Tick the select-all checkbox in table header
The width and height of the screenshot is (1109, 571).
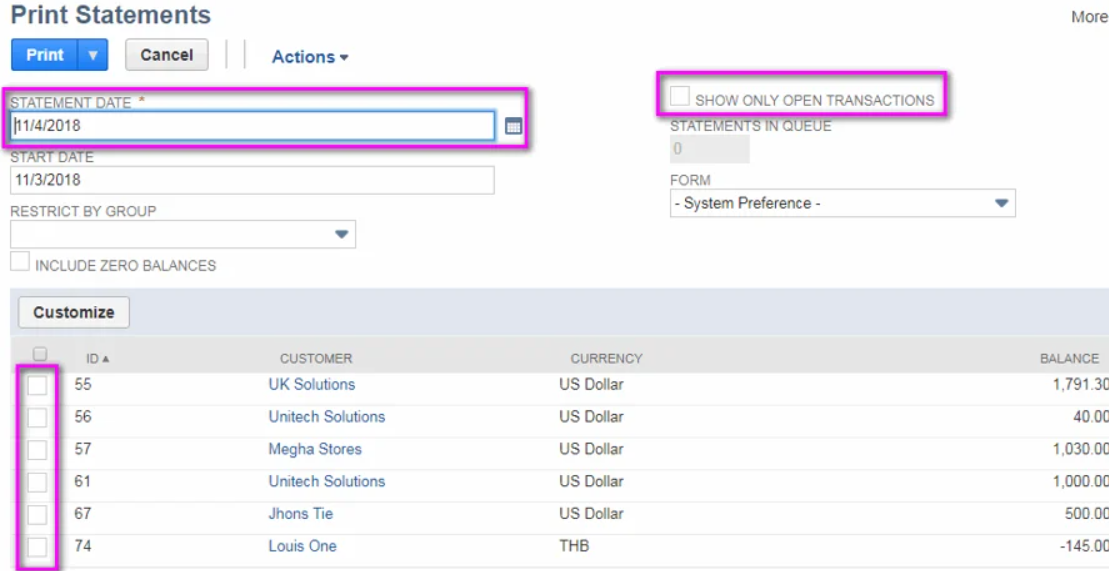pyautogui.click(x=40, y=354)
